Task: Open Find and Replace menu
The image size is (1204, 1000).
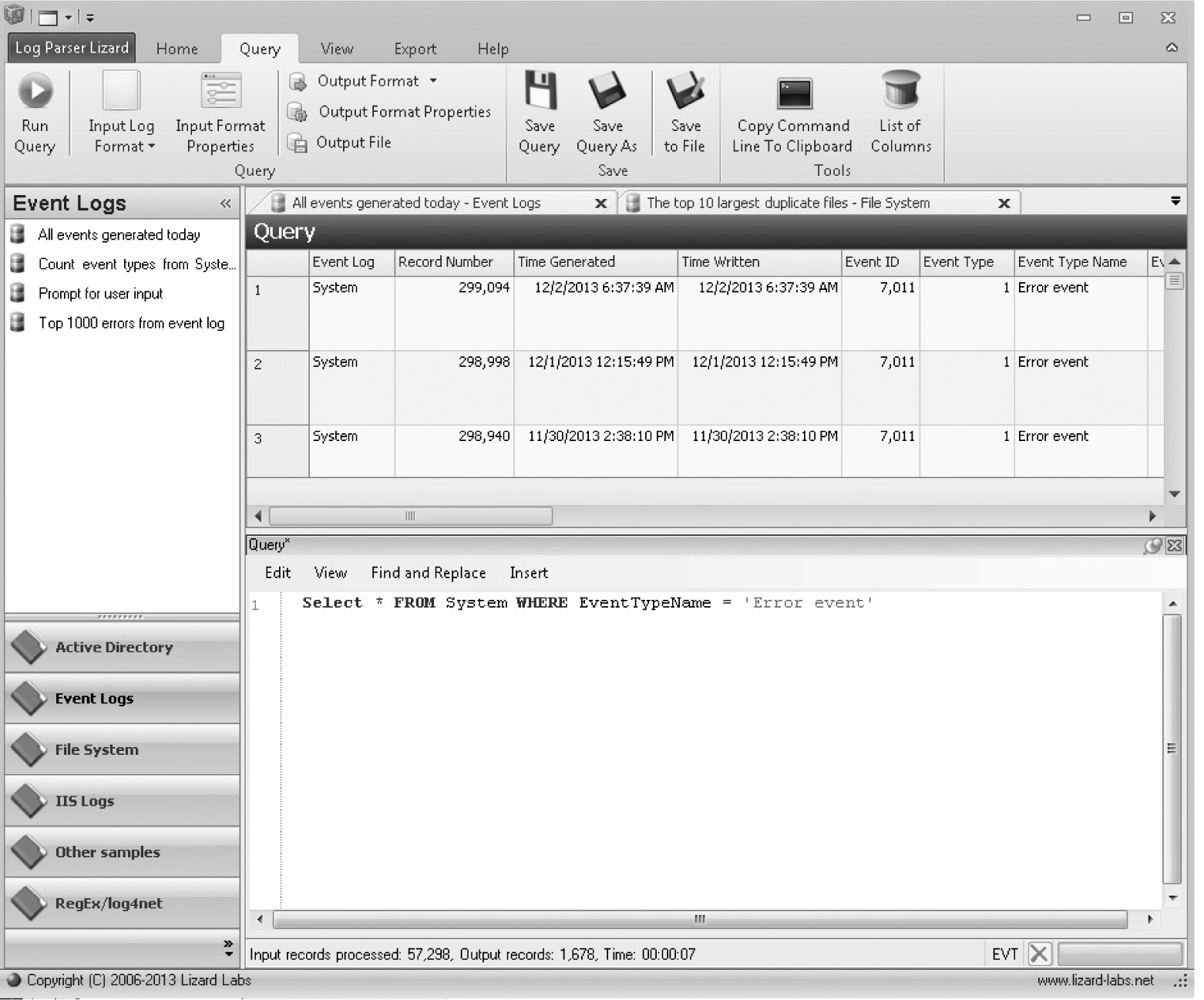Action: (x=429, y=573)
